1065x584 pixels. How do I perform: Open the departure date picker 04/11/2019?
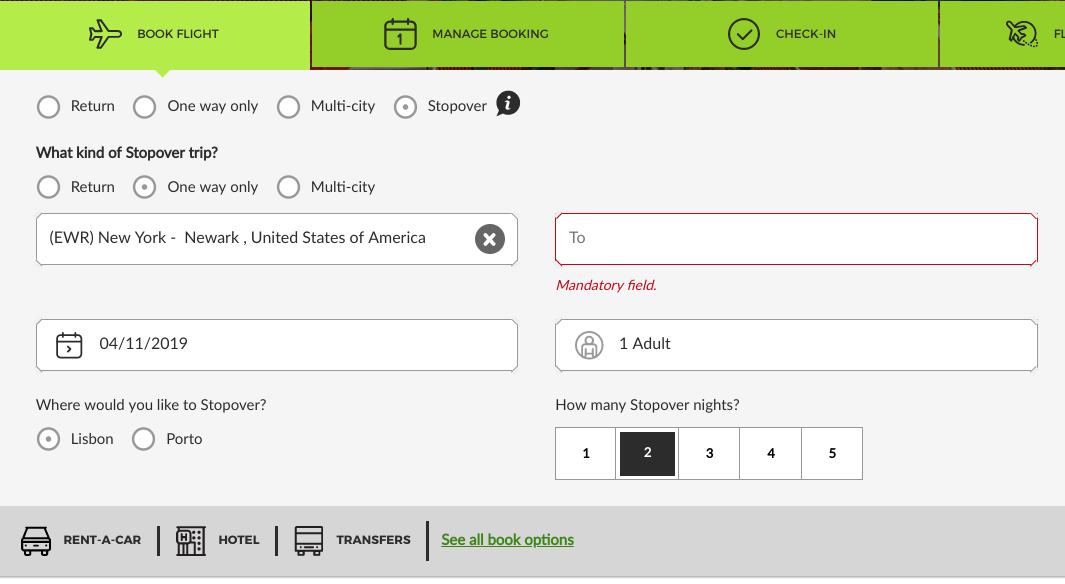277,345
